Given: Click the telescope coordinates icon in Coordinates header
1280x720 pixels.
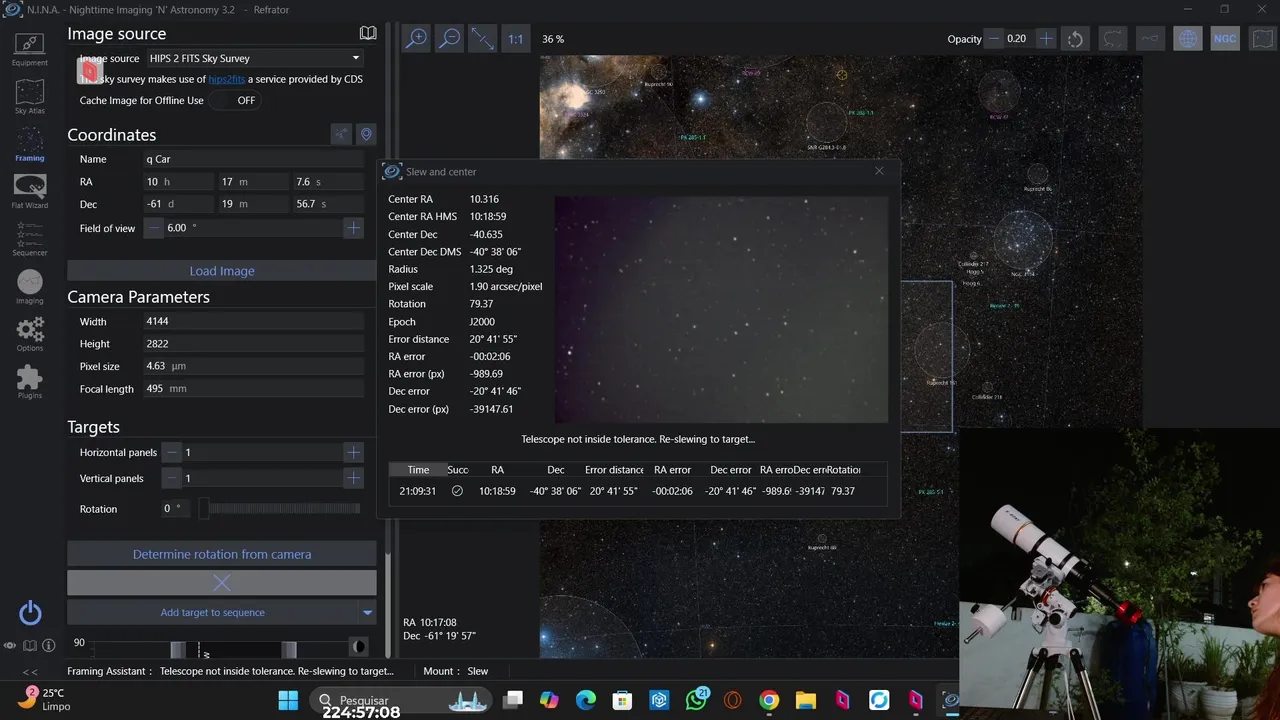Looking at the screenshot, I should (342, 134).
